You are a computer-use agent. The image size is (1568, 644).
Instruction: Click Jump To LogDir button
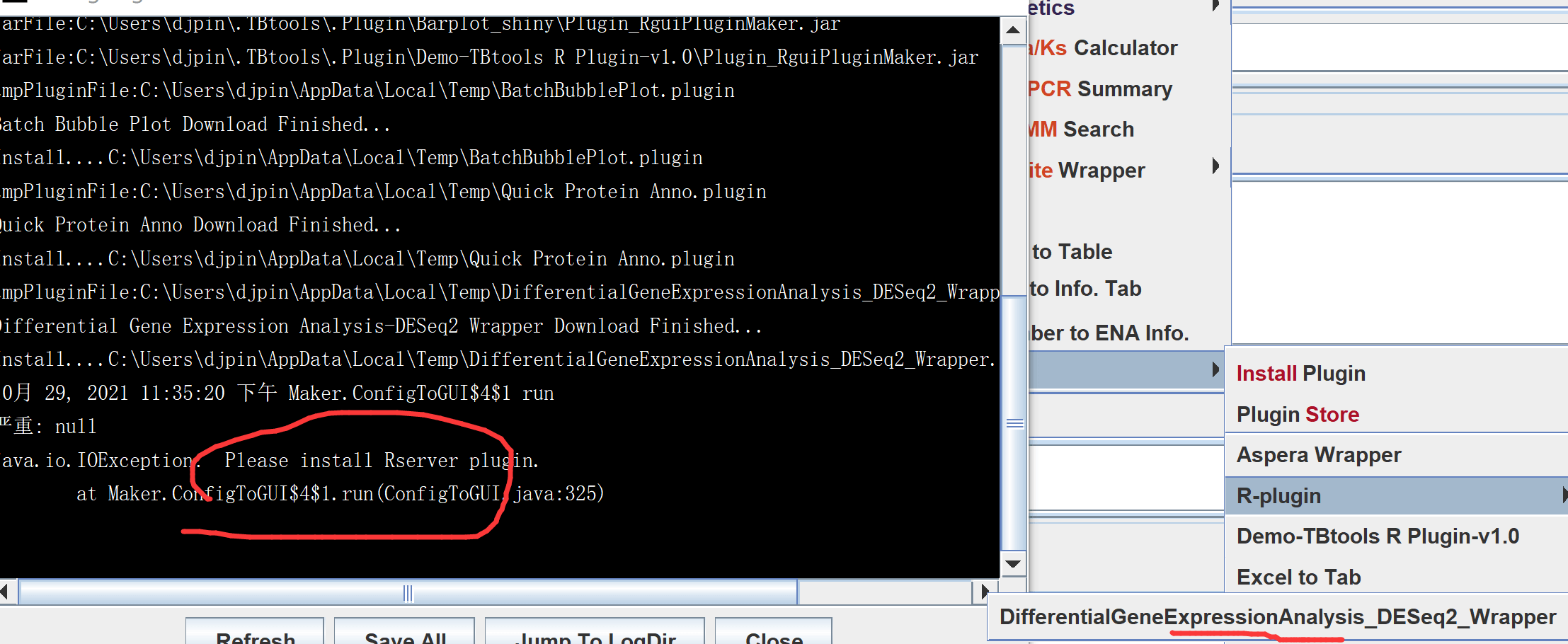pos(595,632)
